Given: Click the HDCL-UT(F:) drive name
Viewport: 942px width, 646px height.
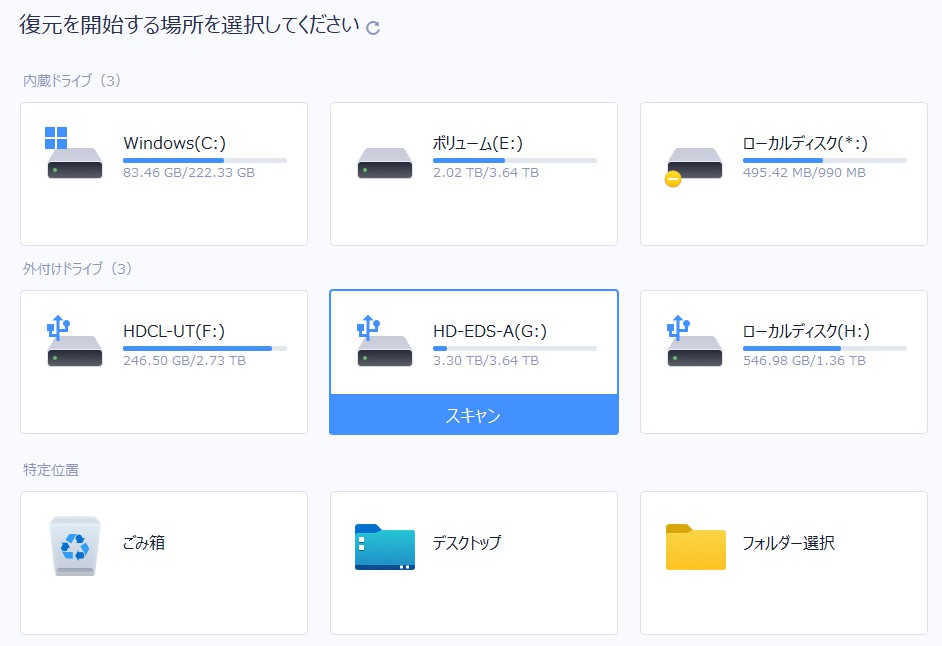Looking at the screenshot, I should pos(174,331).
